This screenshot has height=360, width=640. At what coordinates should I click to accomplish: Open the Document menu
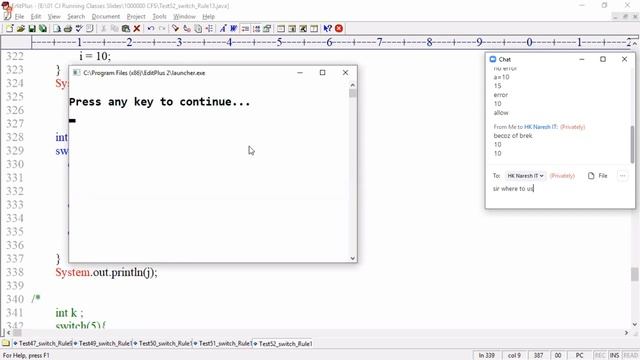[106, 17]
